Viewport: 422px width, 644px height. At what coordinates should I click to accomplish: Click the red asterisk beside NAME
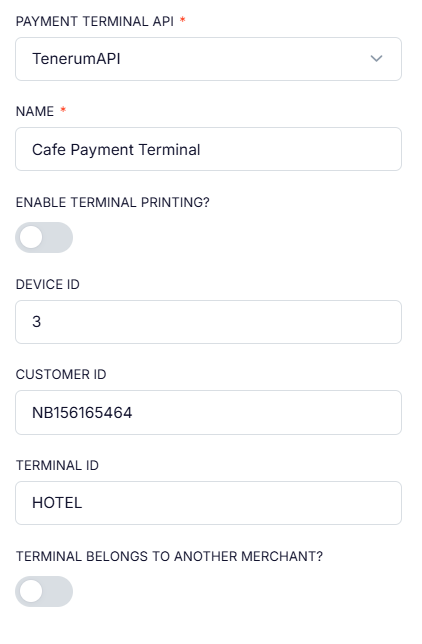63,110
